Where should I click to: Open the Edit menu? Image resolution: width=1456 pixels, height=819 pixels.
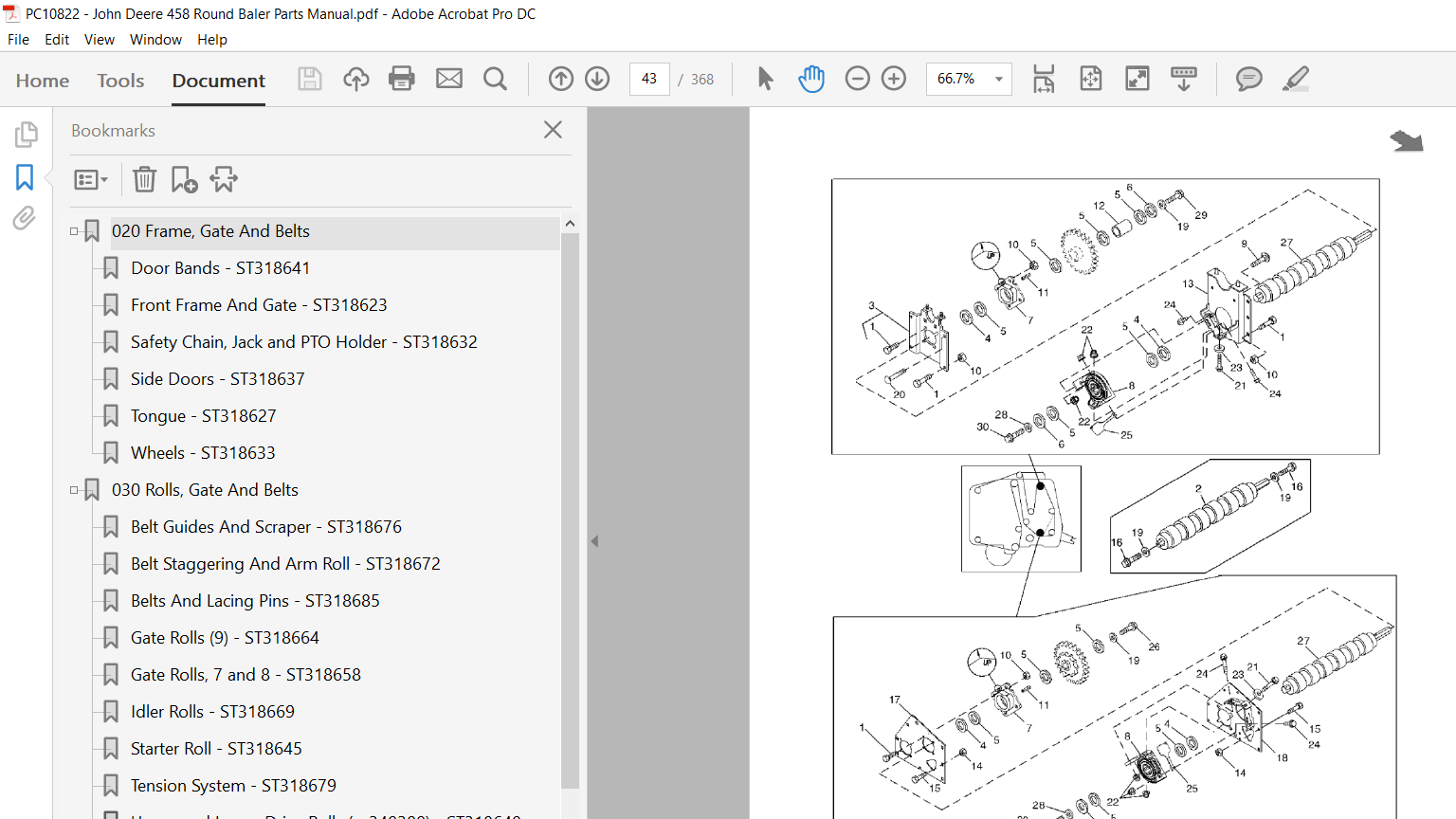(x=57, y=40)
